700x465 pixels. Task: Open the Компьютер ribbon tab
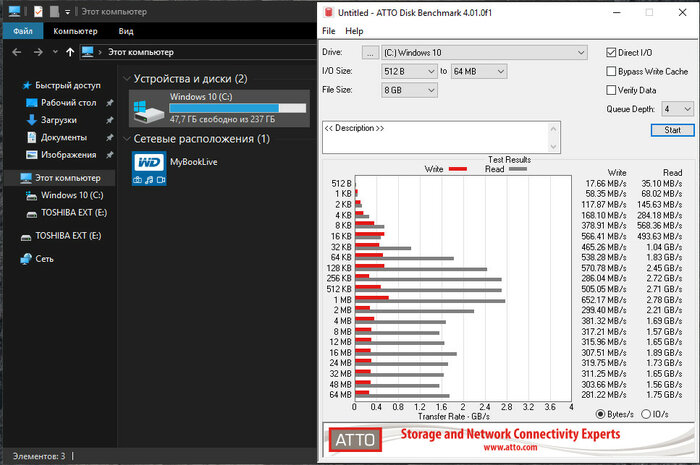pos(75,31)
